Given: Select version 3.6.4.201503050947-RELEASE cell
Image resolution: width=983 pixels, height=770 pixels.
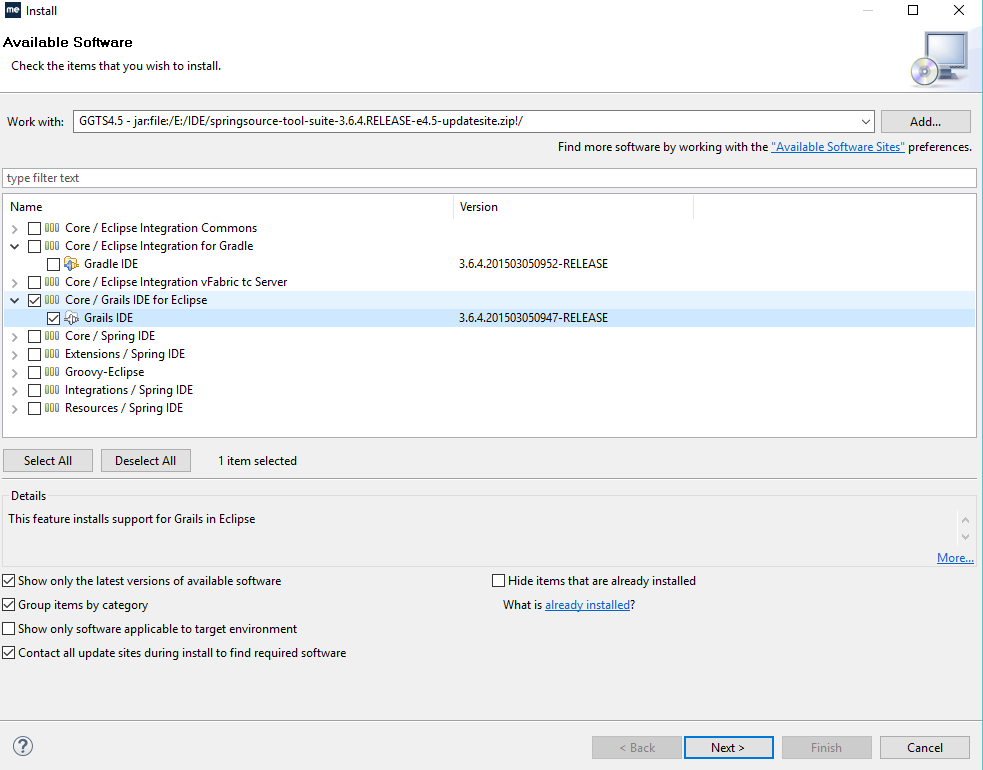Looking at the screenshot, I should 534,318.
